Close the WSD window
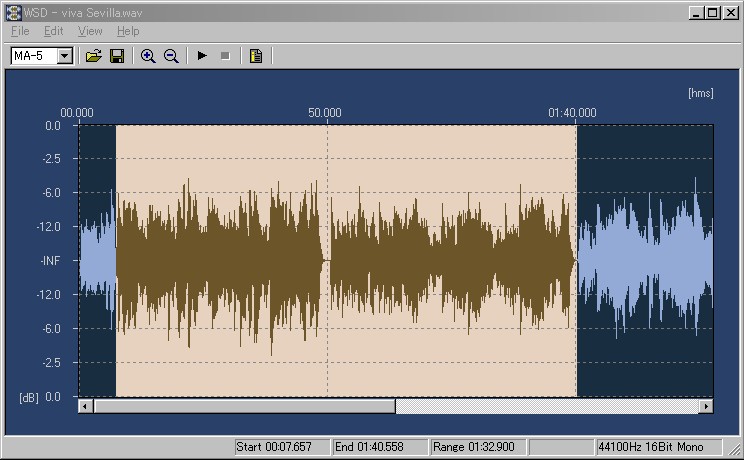 tap(730, 13)
